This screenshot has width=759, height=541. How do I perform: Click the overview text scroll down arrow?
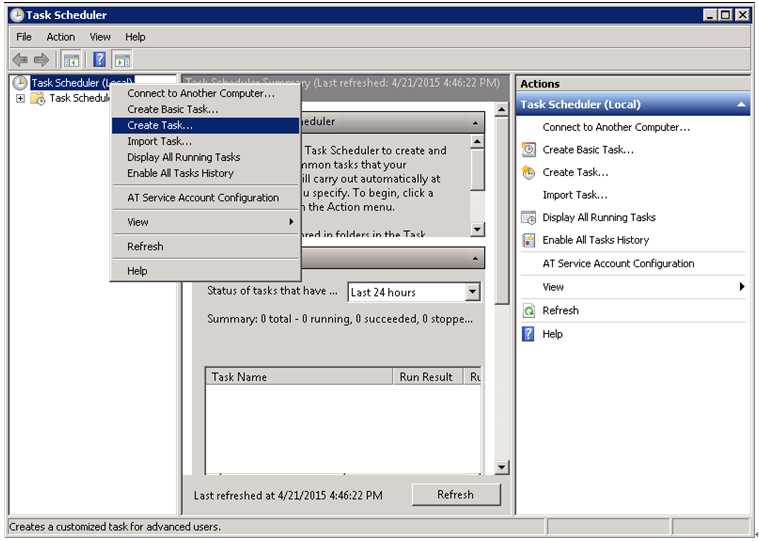pos(477,229)
